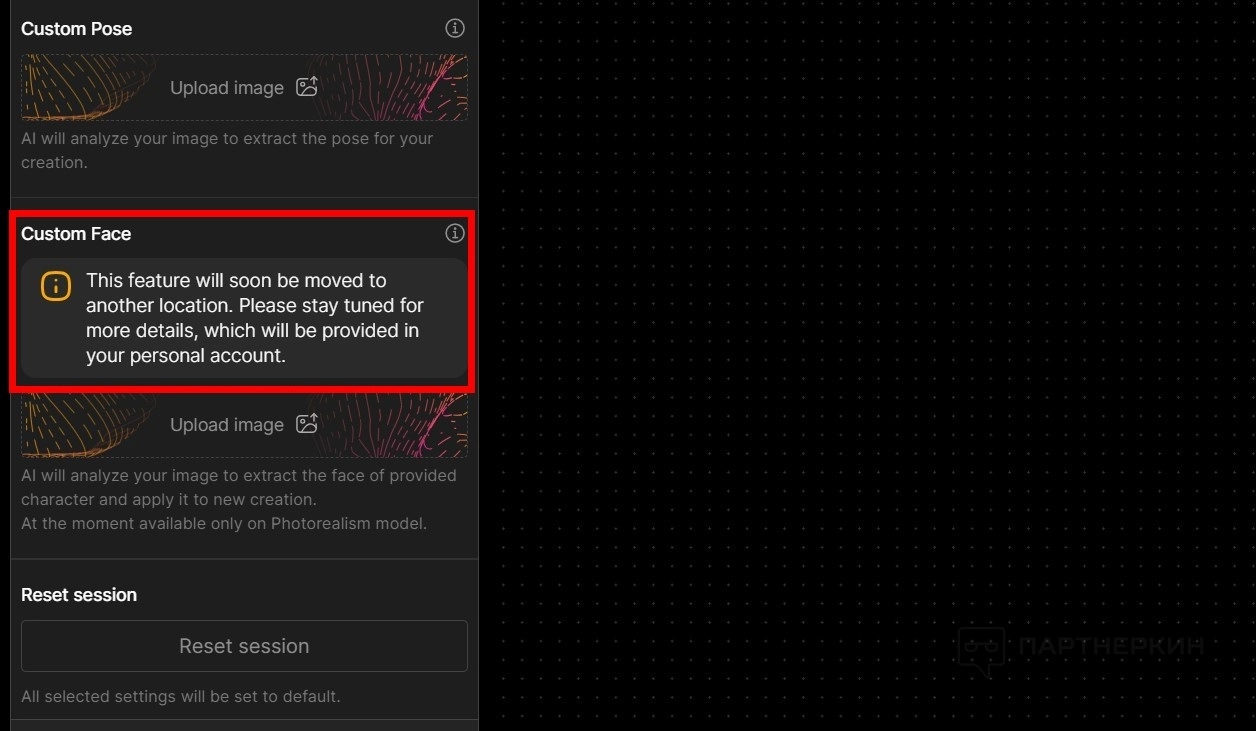
Task: Open the Custom Pose info icon
Action: point(455,28)
